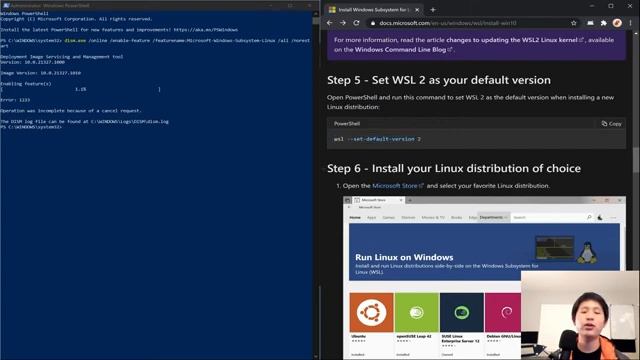Click the PowerShell window scrollbar
The width and height of the screenshot is (640, 360).
pos(316,184)
